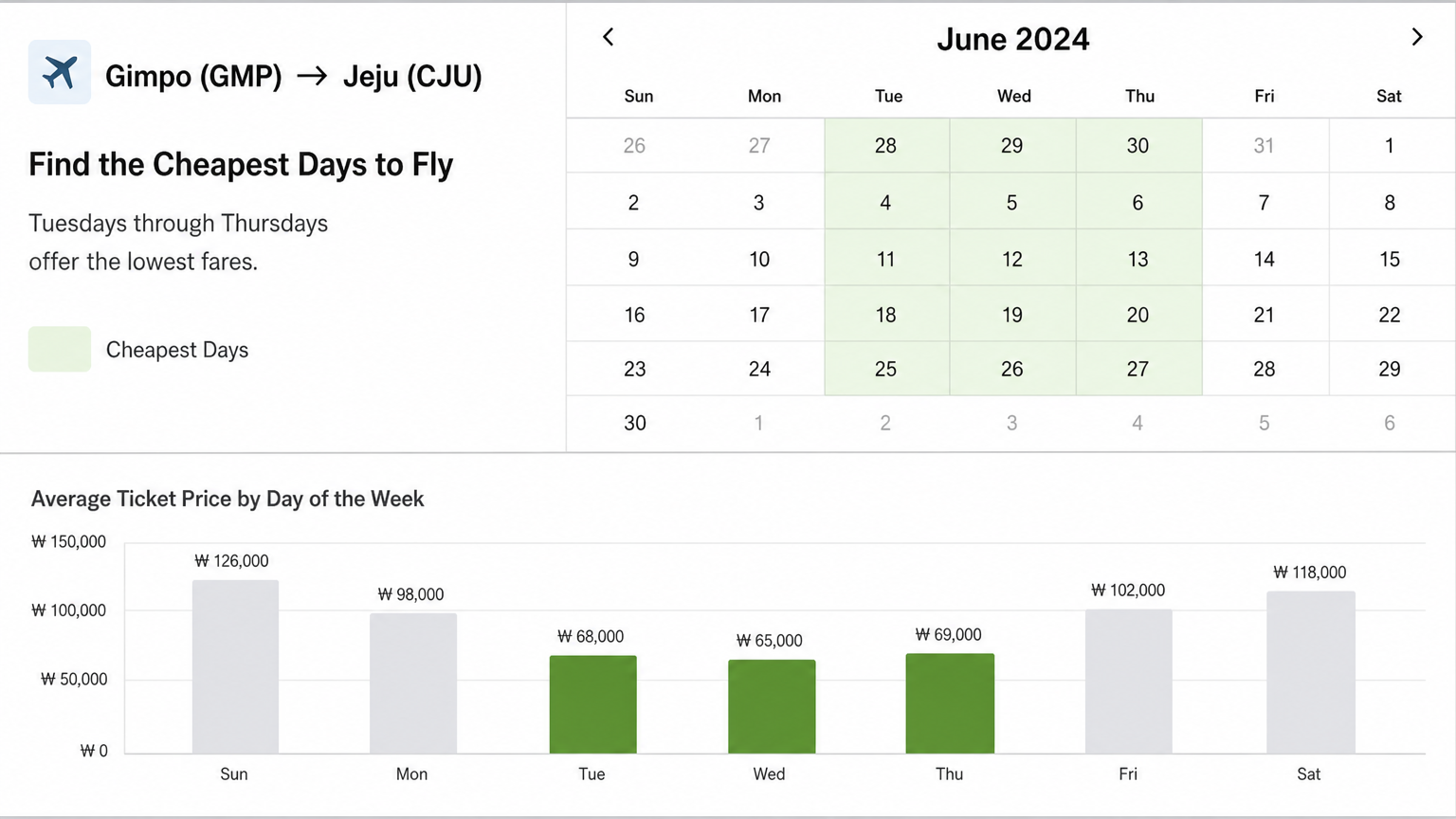
Task: Click the Sunday ₩126,000 bar
Action: (x=235, y=666)
